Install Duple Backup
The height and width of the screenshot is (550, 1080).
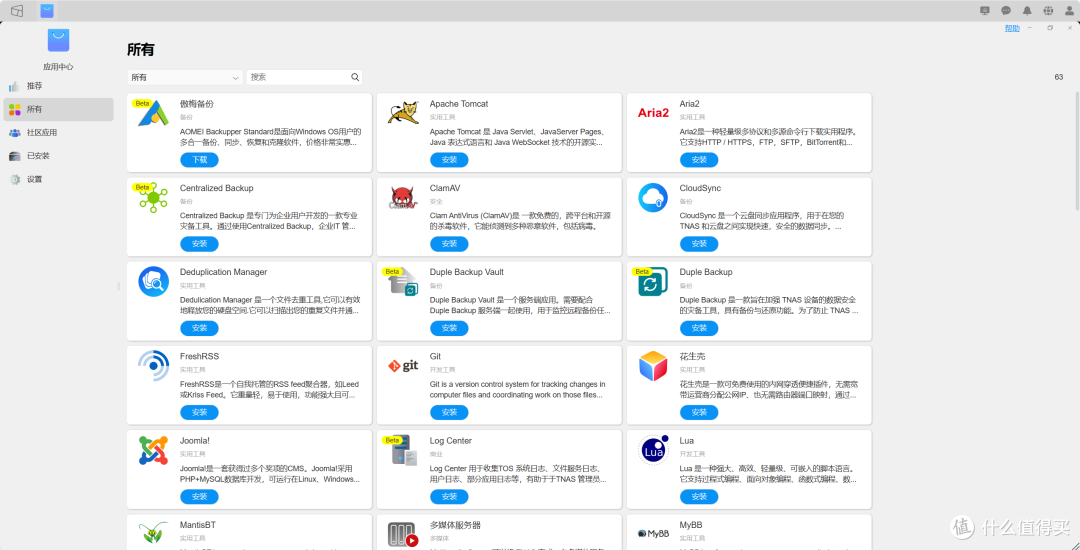click(699, 328)
